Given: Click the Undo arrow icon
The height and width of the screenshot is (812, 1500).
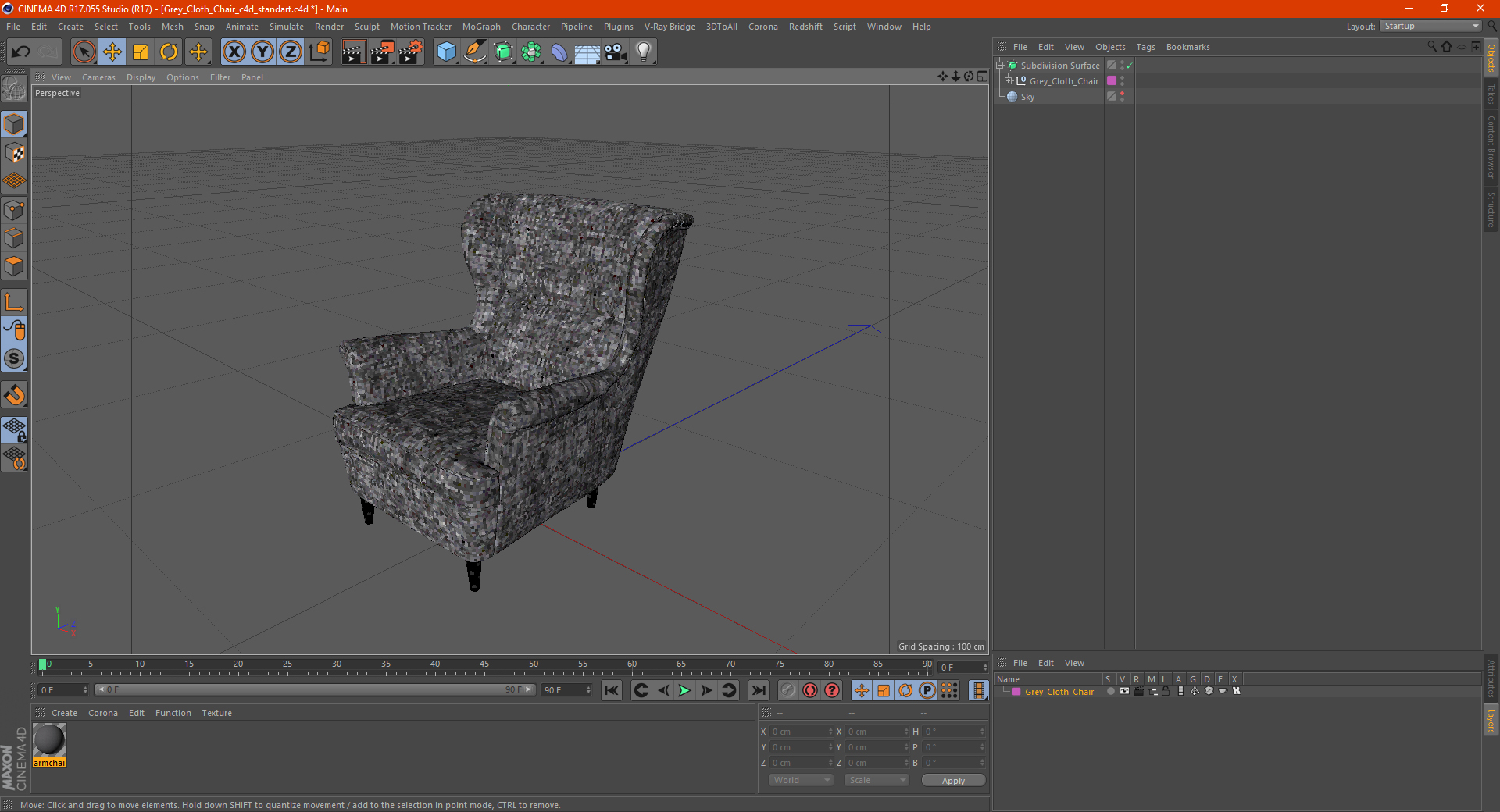Looking at the screenshot, I should tap(21, 52).
